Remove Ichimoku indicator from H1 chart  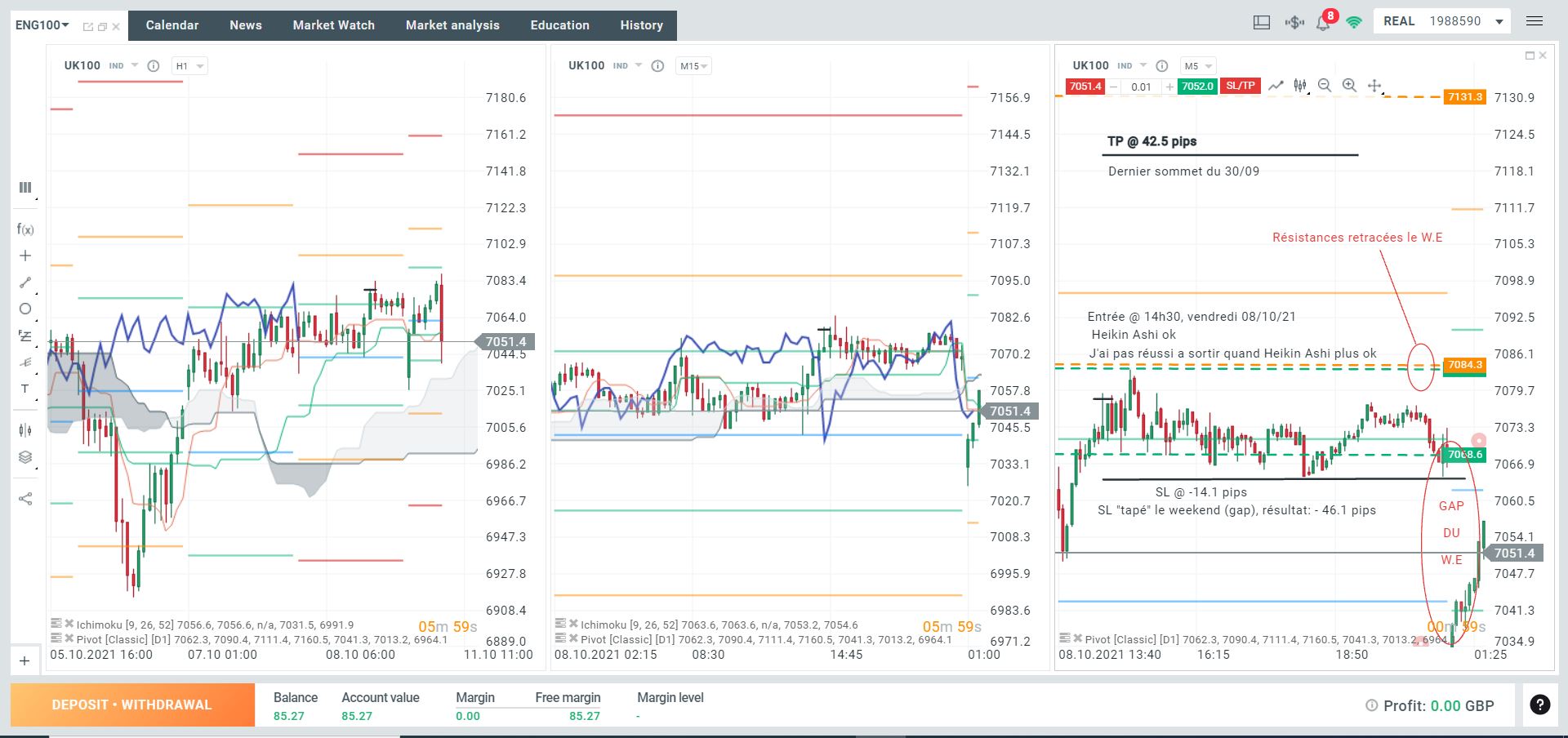coord(69,625)
